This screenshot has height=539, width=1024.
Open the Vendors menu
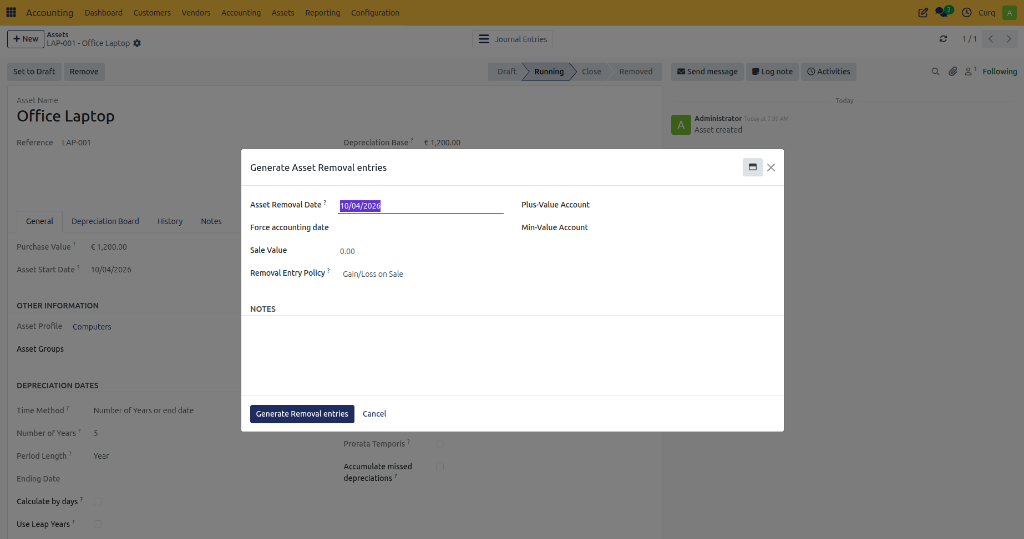tap(196, 12)
